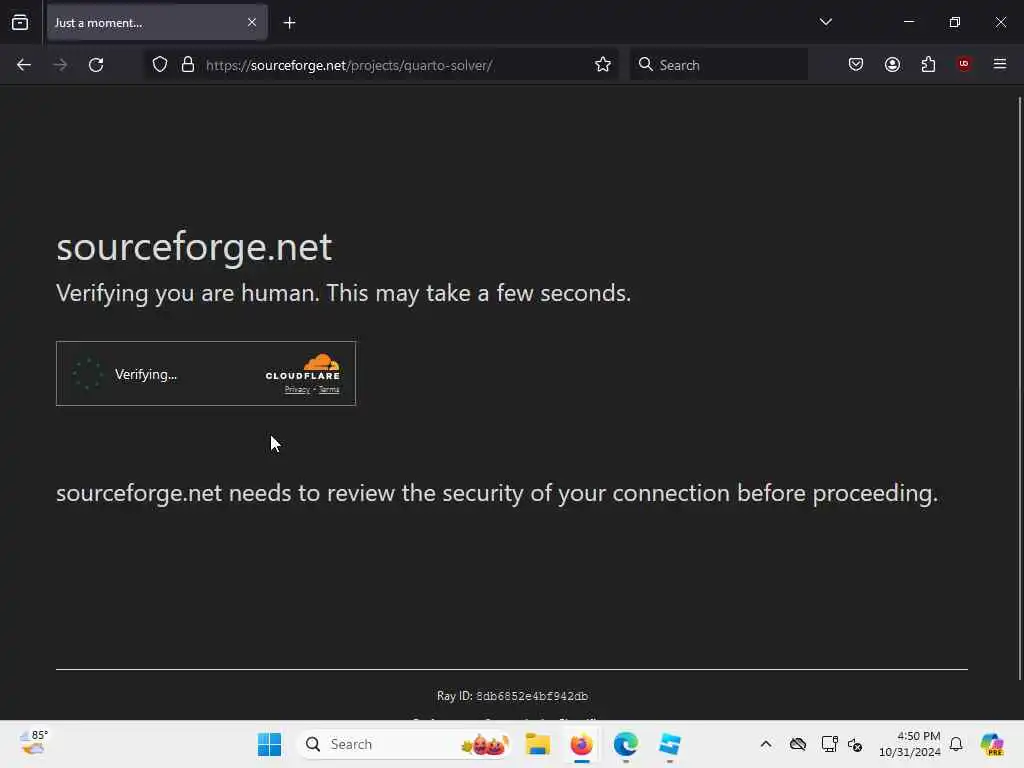
Task: Switch to Firefox taskbar icon
Action: (581, 744)
